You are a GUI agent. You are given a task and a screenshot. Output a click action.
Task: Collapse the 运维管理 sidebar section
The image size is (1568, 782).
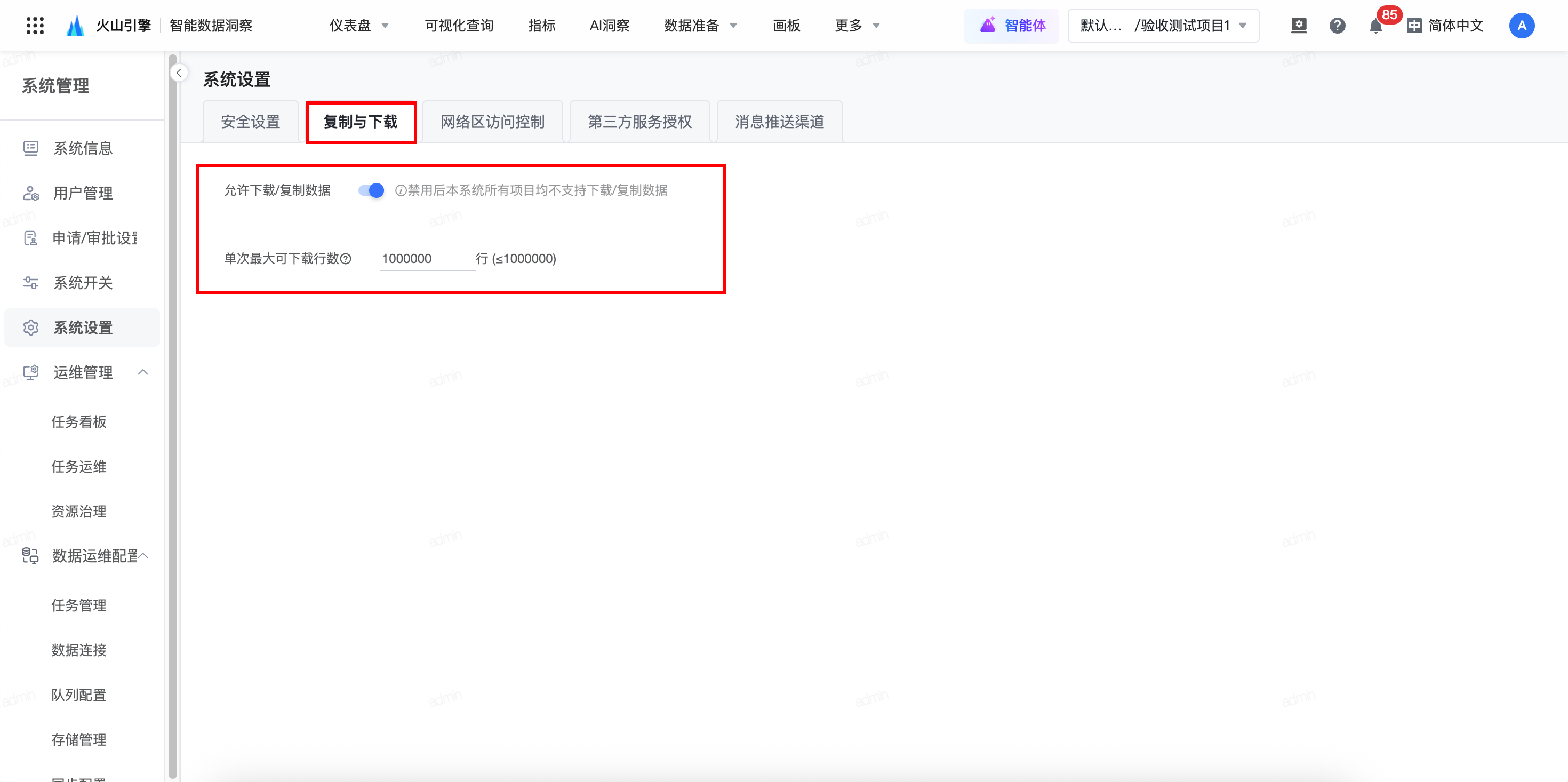click(143, 372)
